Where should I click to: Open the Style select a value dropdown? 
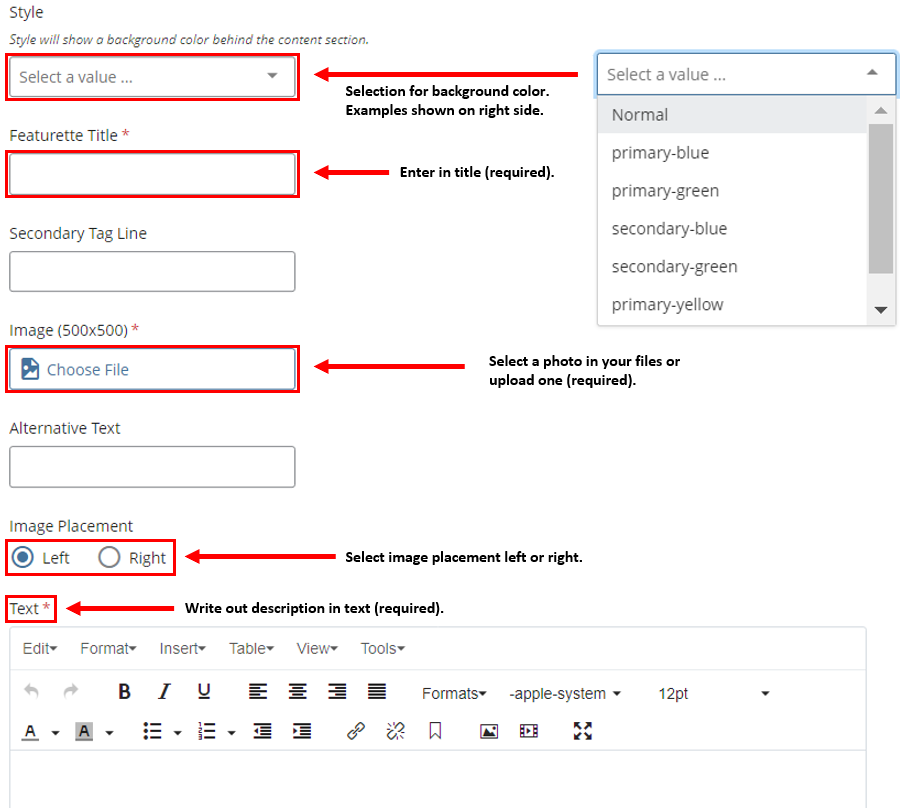click(152, 77)
